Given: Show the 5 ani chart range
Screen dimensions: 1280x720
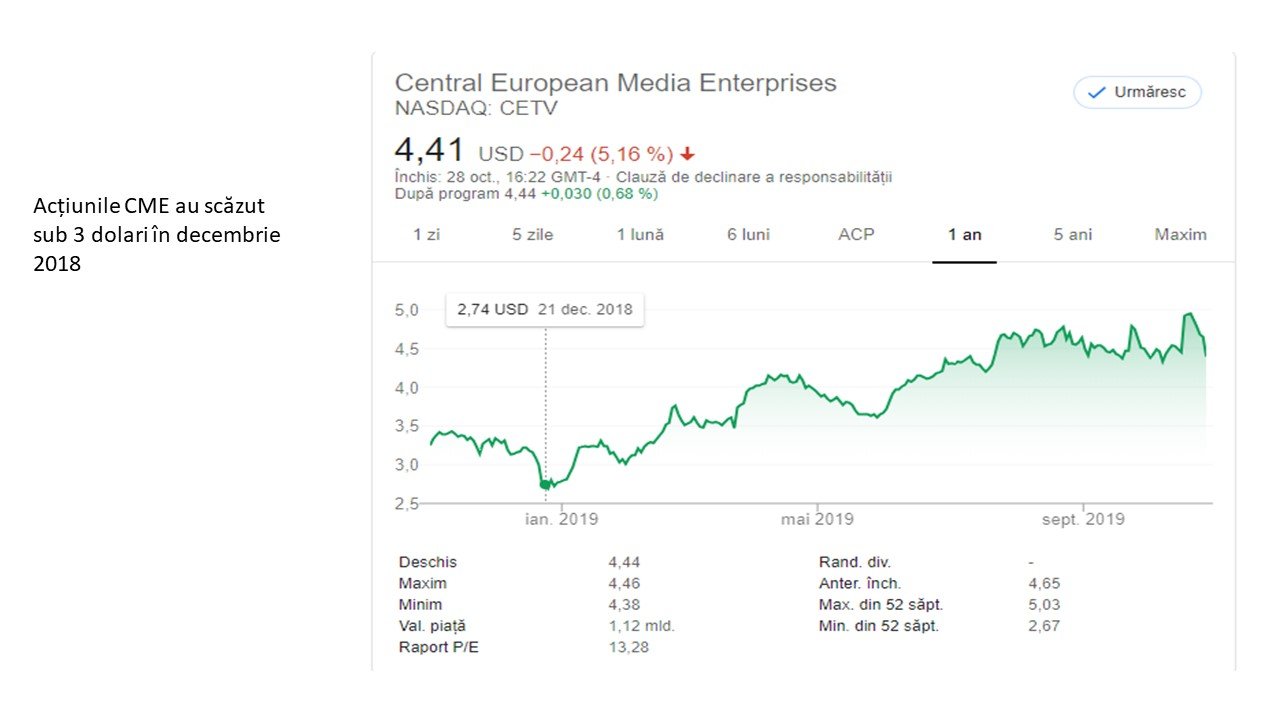Looking at the screenshot, I should click(x=1072, y=235).
